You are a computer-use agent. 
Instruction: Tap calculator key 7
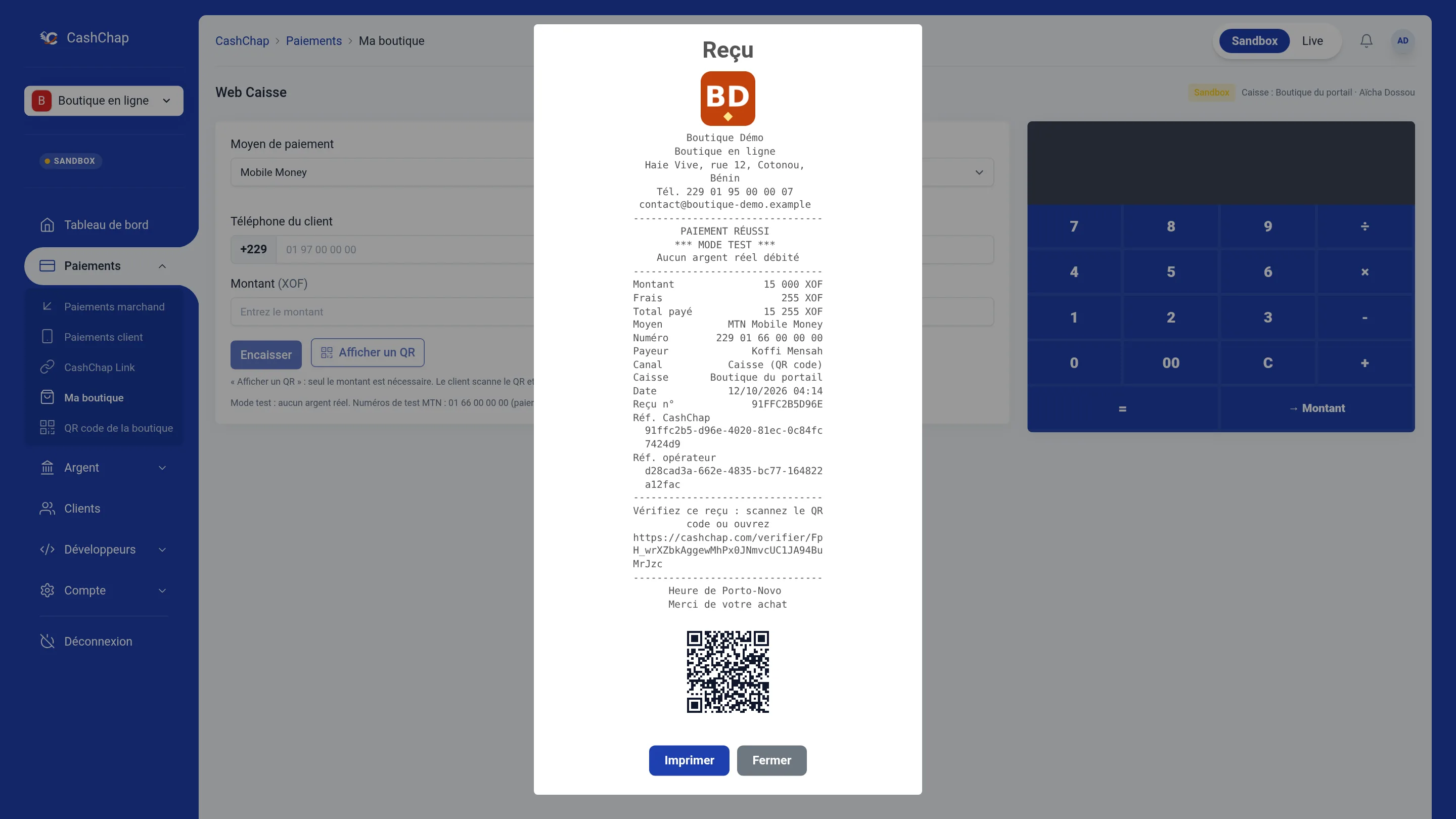click(1074, 226)
